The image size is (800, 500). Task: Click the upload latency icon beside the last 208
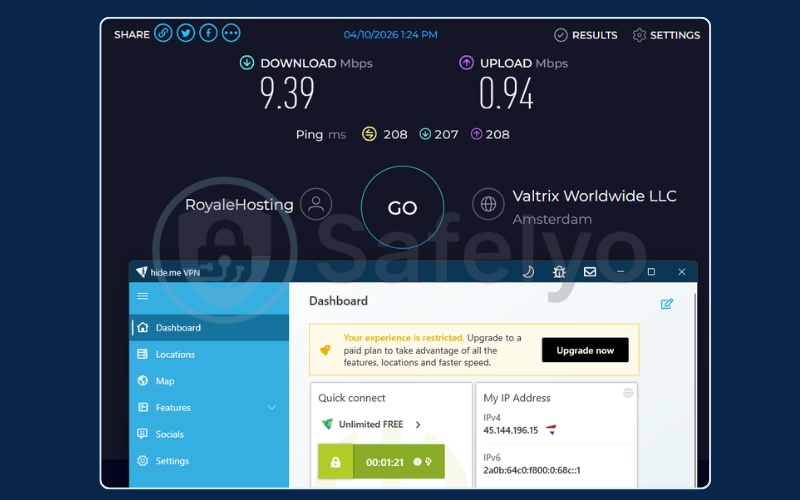[x=476, y=134]
